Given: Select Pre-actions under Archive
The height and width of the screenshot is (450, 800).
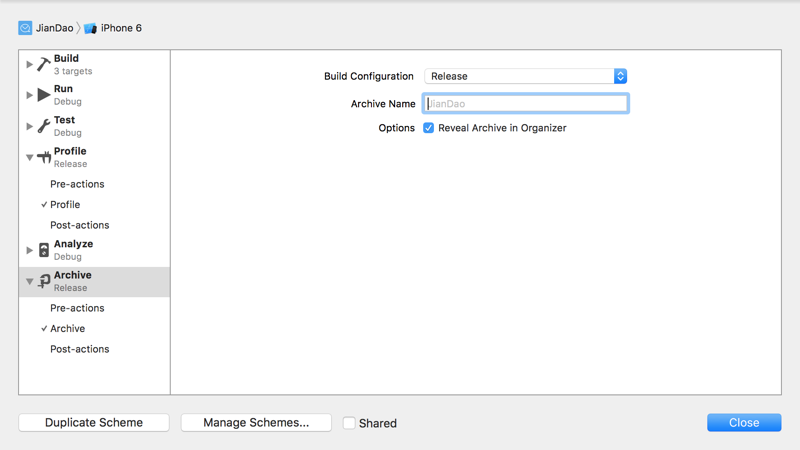Looking at the screenshot, I should coord(77,308).
